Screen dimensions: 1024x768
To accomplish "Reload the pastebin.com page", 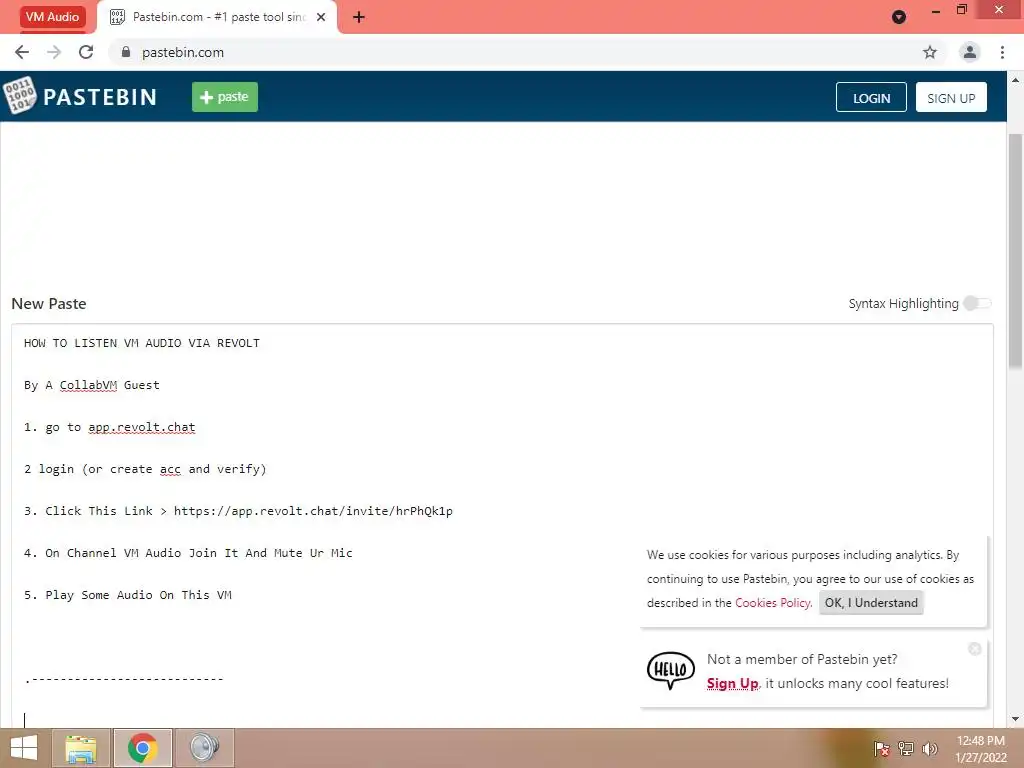I will pyautogui.click(x=86, y=52).
